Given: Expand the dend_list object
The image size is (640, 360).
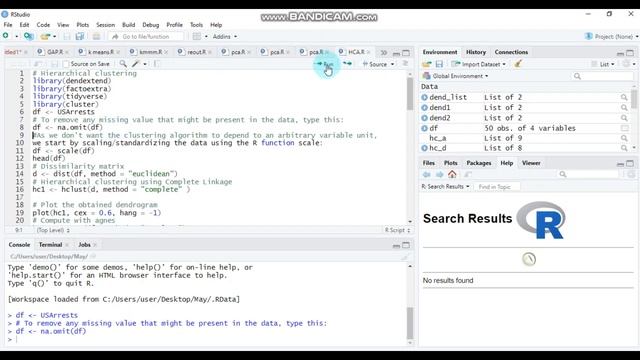Looking at the screenshot, I should tap(424, 97).
